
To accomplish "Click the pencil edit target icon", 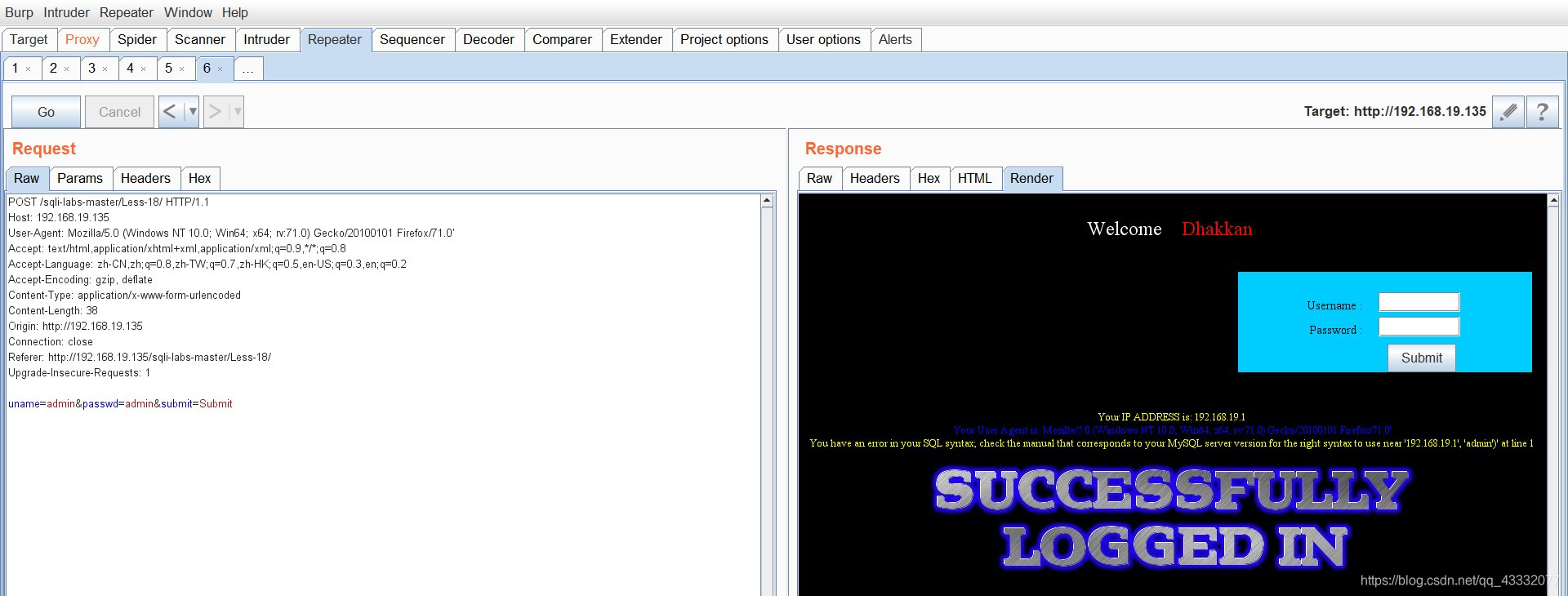I will pos(1508,112).
